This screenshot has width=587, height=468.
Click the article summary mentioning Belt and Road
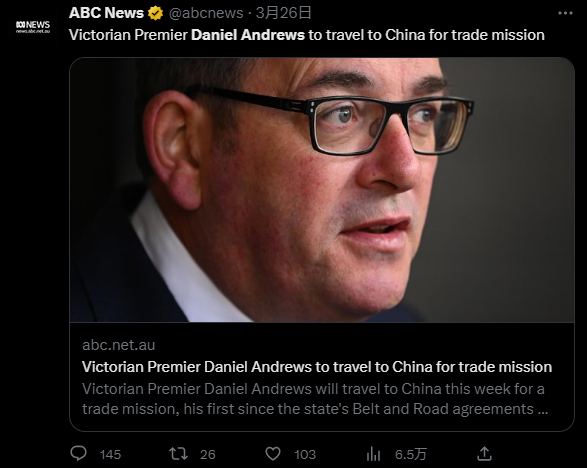(315, 399)
